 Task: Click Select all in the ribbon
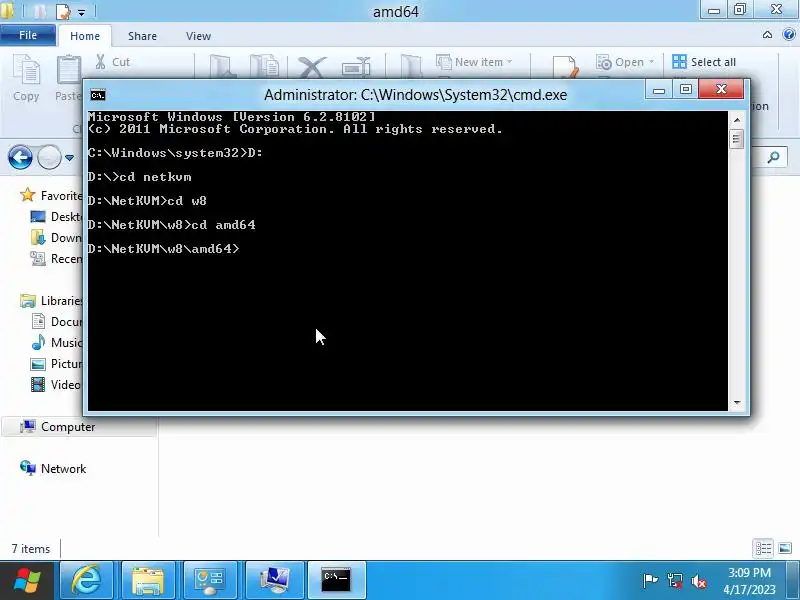(704, 62)
